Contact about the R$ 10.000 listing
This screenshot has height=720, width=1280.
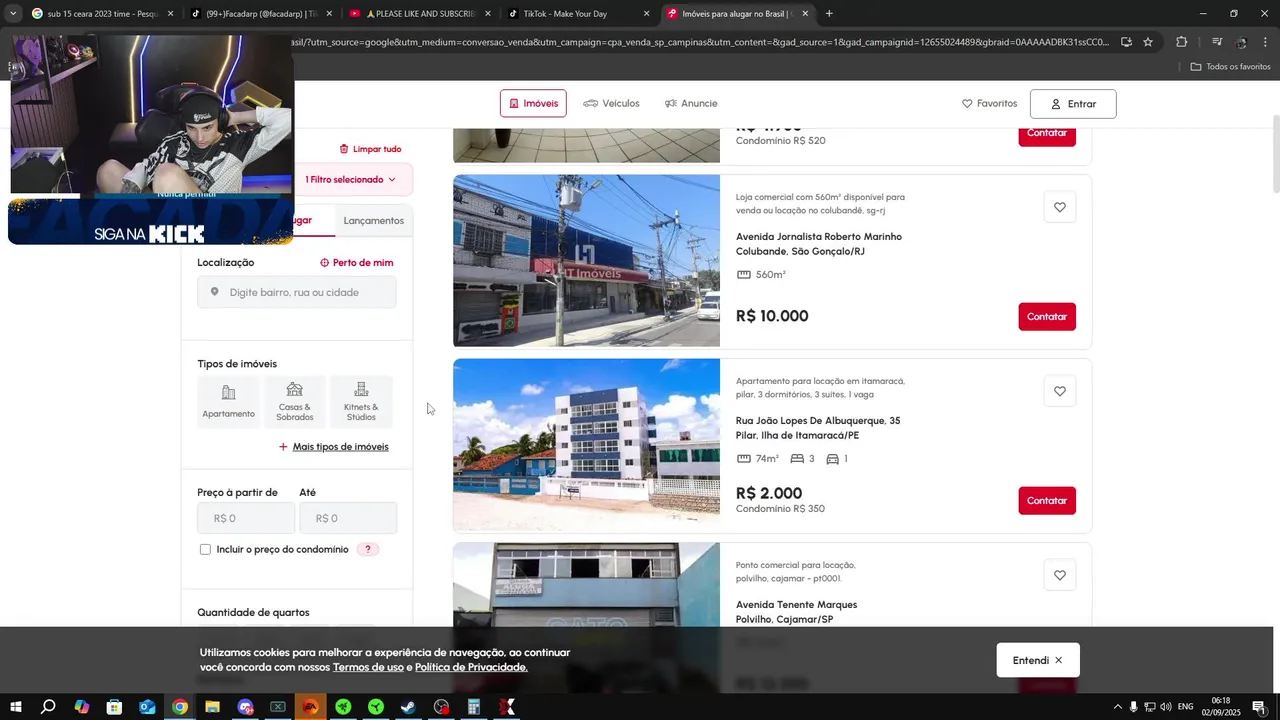pyautogui.click(x=1047, y=316)
